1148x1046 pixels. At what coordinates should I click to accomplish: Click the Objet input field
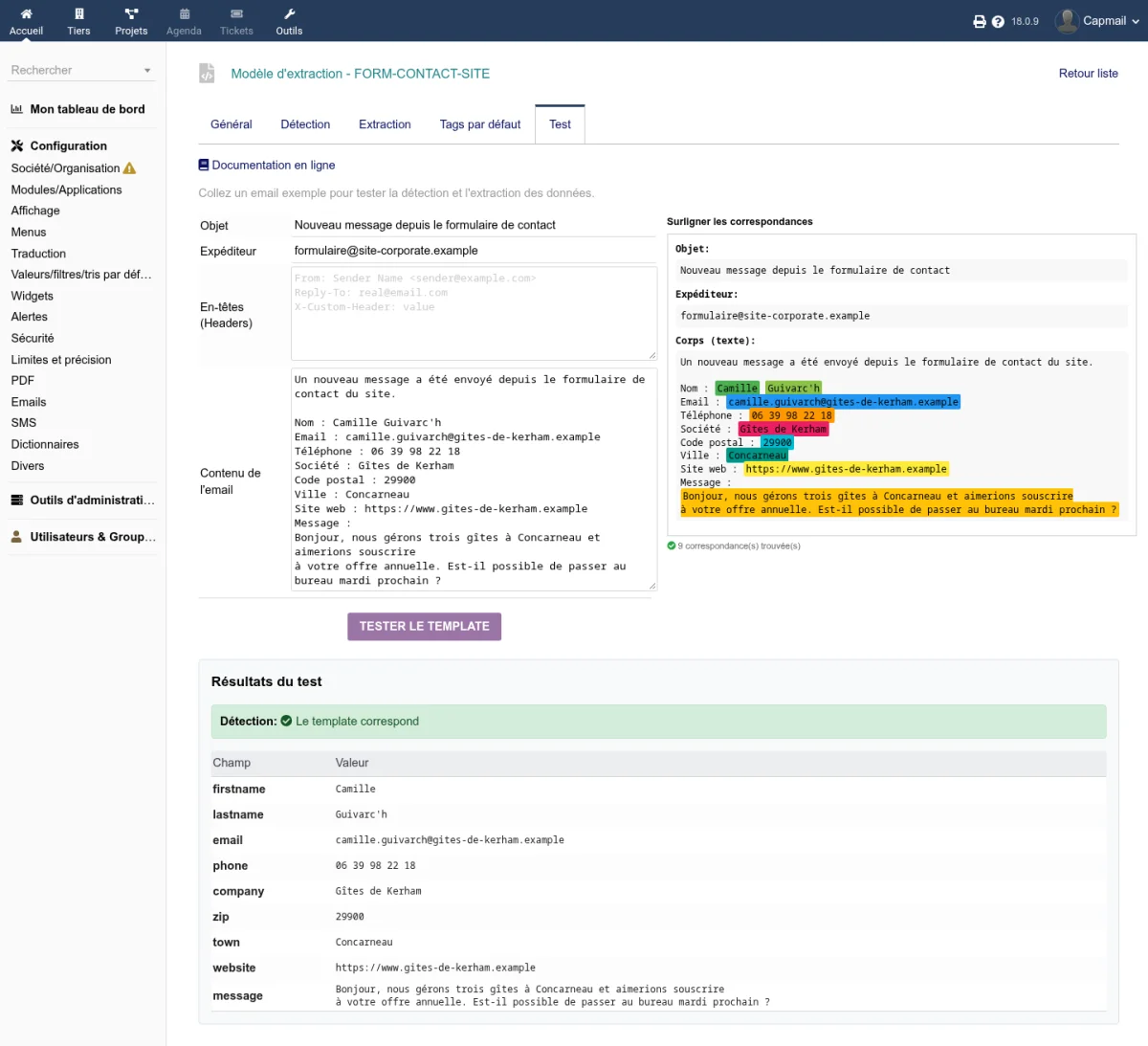[474, 225]
